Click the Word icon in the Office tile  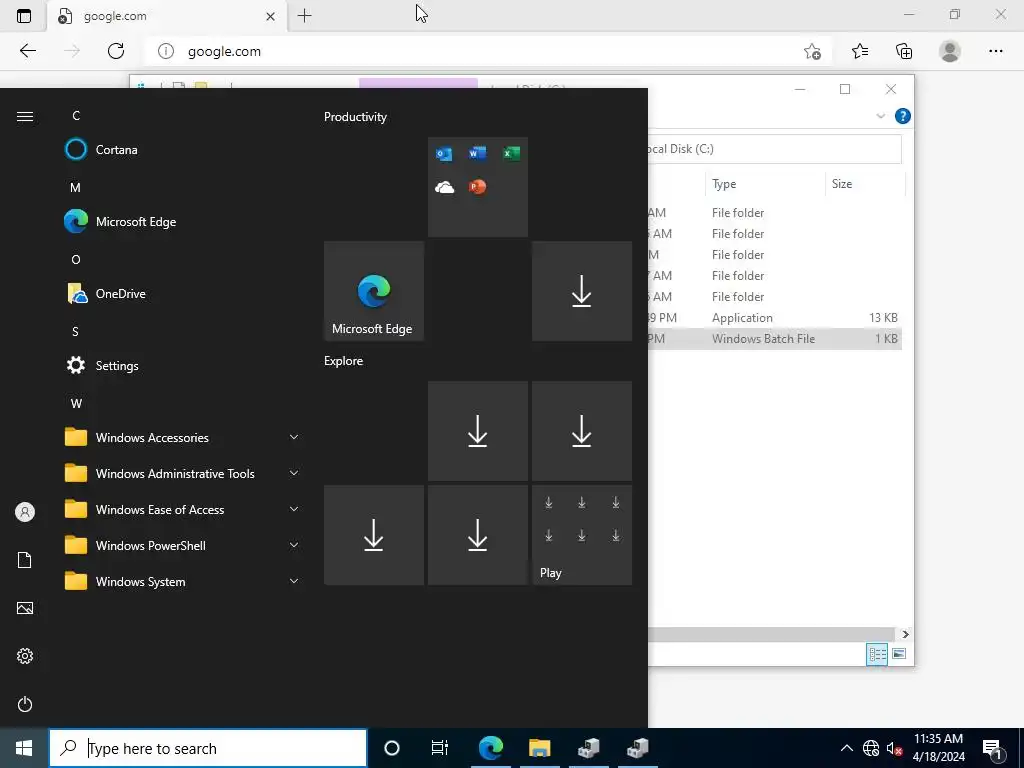(477, 153)
